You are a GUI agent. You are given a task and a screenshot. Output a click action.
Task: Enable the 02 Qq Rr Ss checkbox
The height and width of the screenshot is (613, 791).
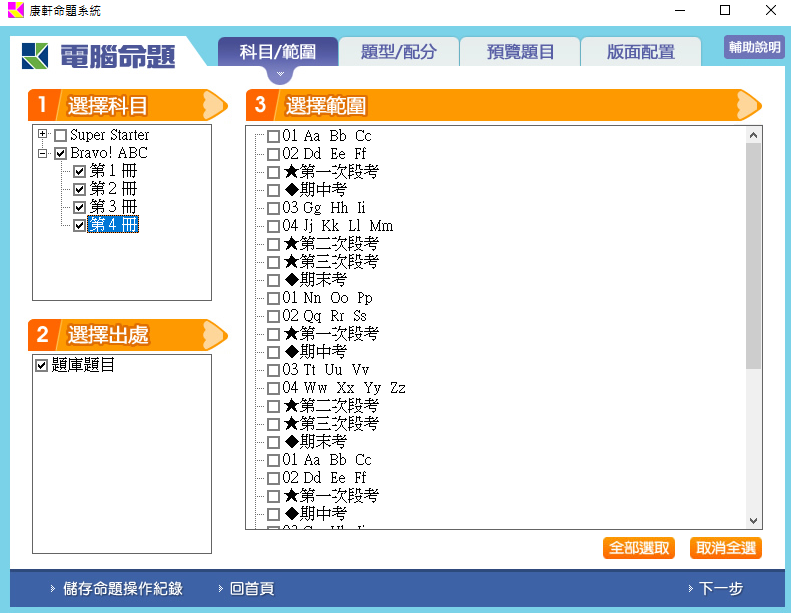tap(273, 316)
